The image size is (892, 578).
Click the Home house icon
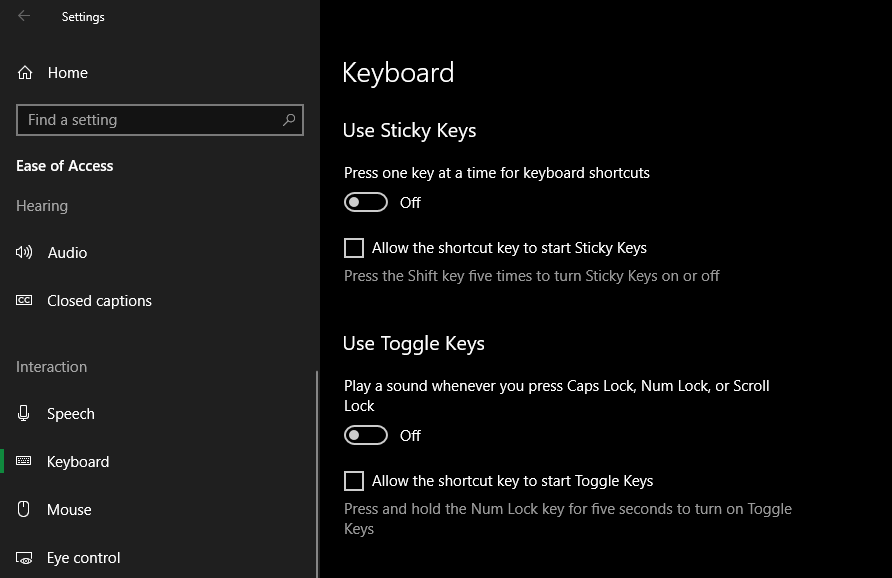(23, 72)
